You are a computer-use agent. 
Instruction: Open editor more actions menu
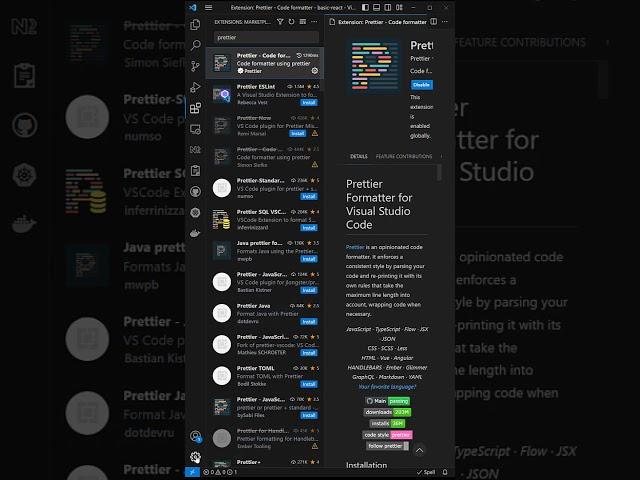pos(445,22)
